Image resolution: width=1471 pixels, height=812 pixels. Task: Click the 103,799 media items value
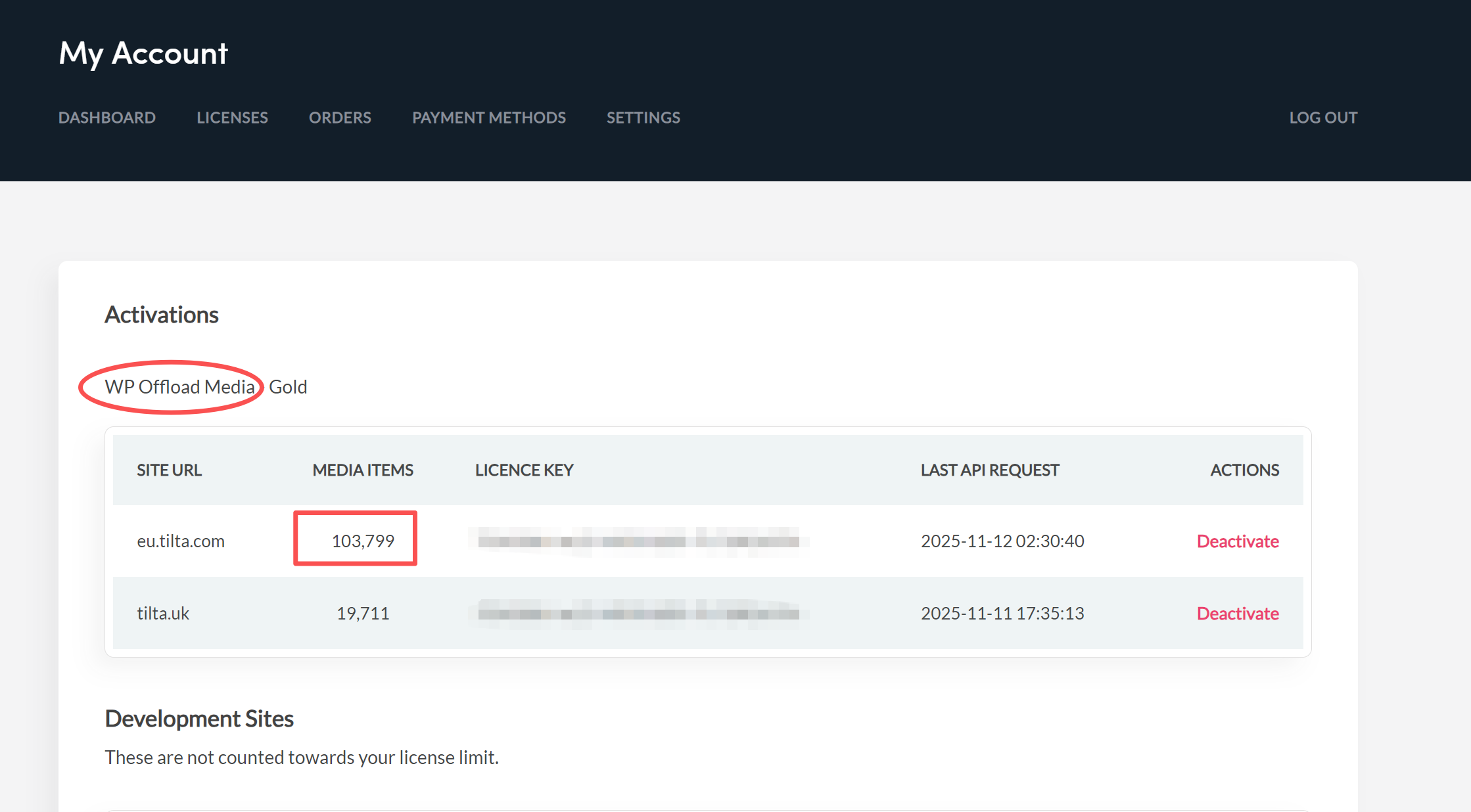coord(363,541)
